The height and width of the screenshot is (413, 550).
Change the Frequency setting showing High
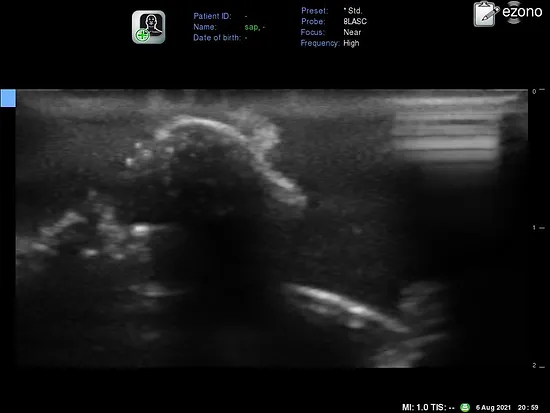pyautogui.click(x=330, y=43)
